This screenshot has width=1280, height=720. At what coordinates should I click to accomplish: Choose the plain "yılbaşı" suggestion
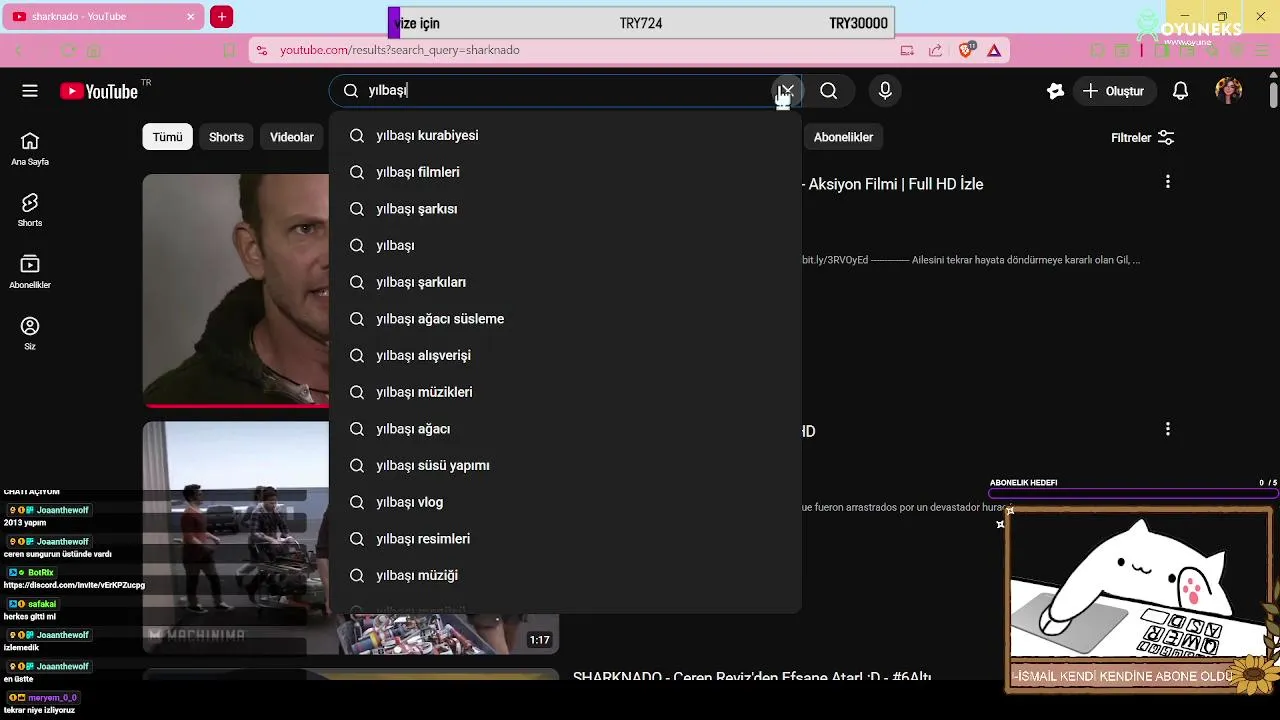click(x=565, y=246)
